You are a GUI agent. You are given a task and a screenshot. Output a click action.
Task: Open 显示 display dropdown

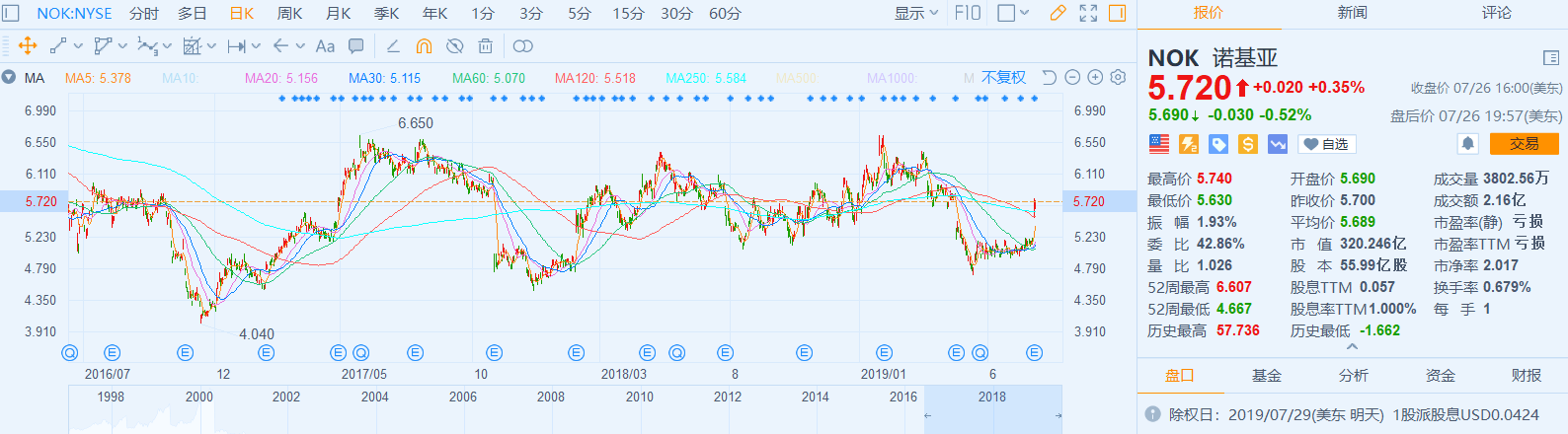(916, 13)
